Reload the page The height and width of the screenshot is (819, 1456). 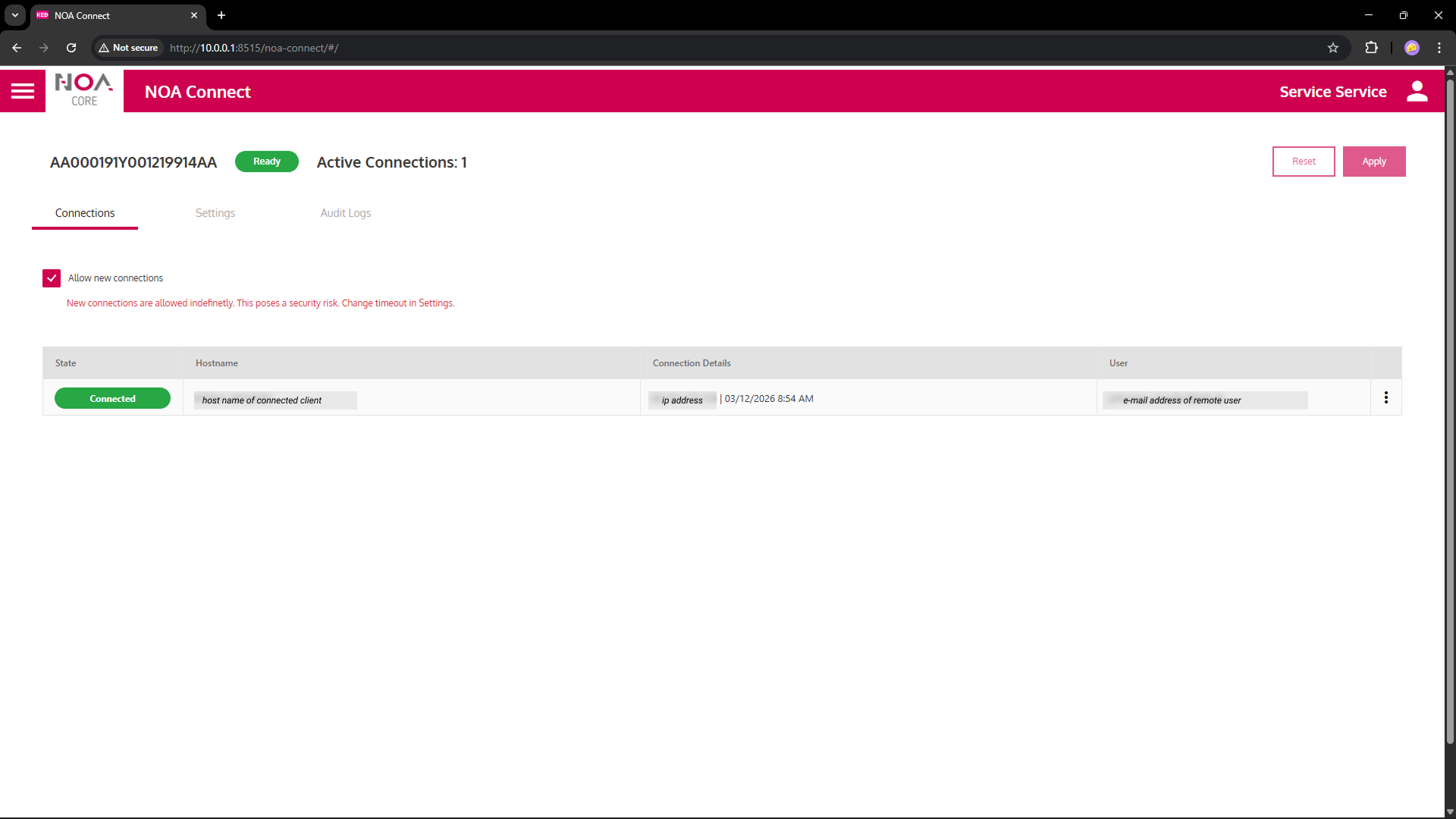pos(71,48)
